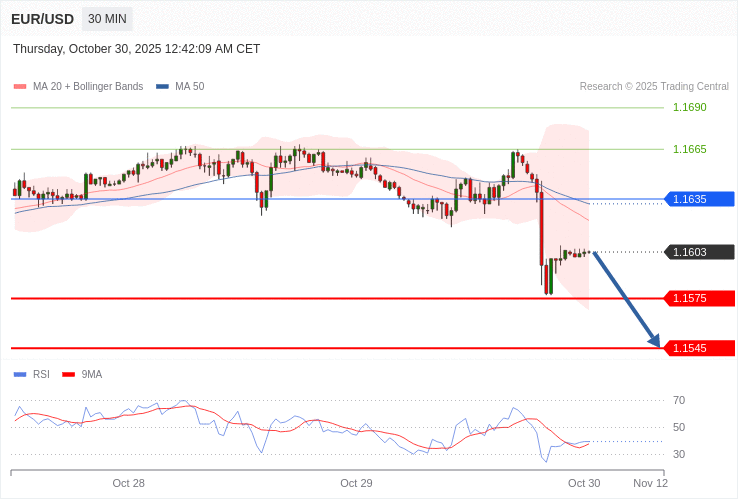
Task: Click the 1.1635 blue price label
Action: coord(698,199)
